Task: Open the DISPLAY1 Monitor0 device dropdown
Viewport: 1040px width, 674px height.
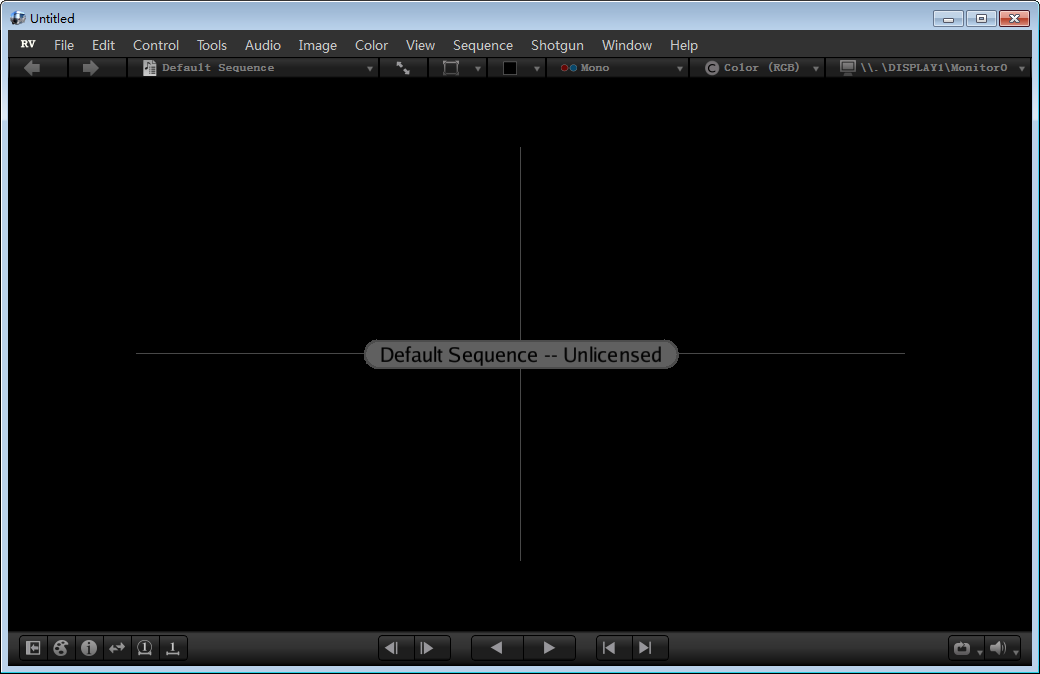Action: 929,68
